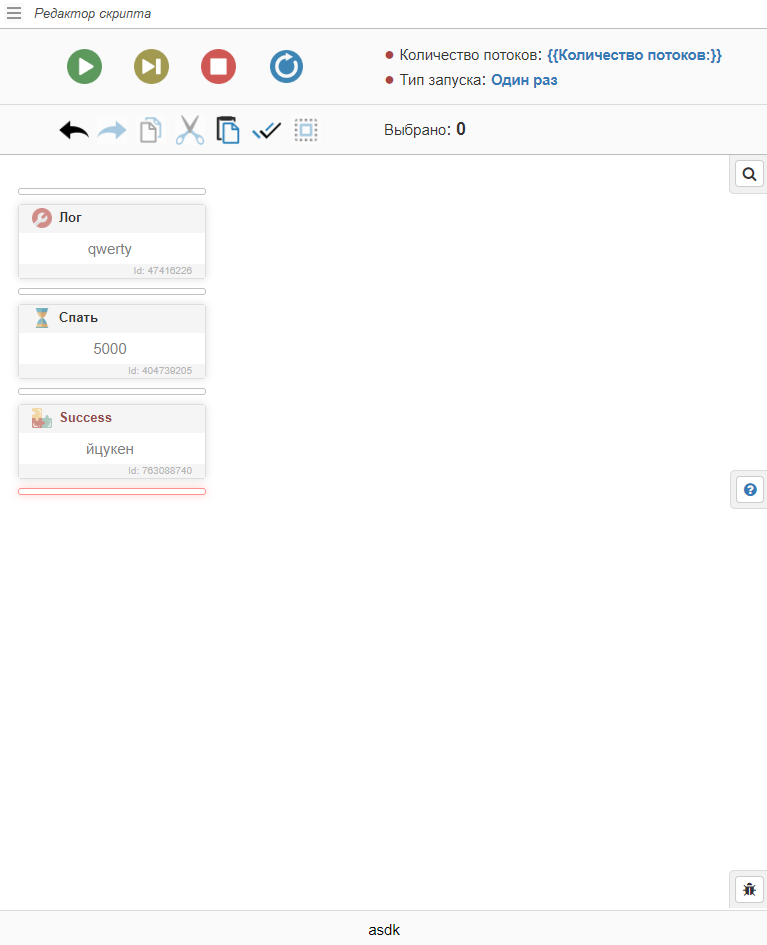Click the {{Количество потоков:}} link
This screenshot has width=767, height=945.
pos(634,55)
